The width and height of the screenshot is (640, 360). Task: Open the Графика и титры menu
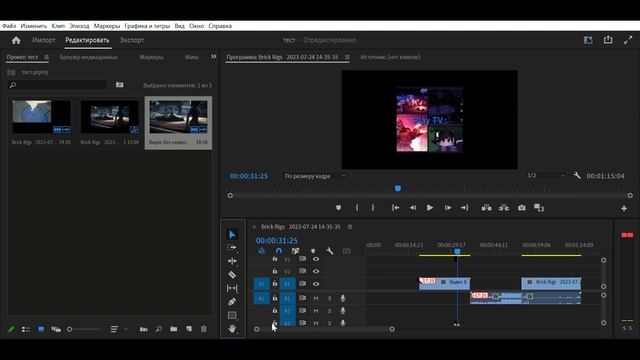coord(147,26)
